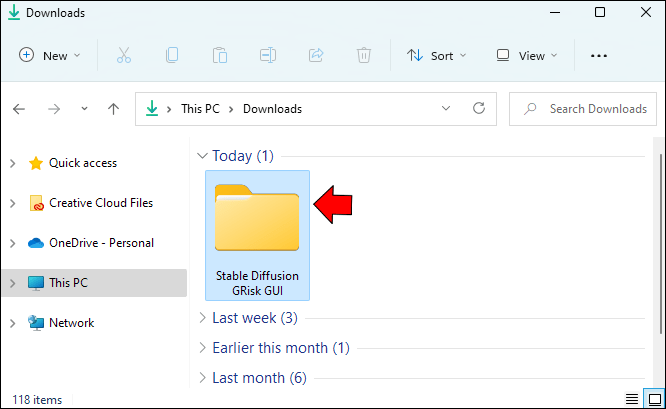Click the Earlier this month (1) header
The width and height of the screenshot is (666, 409).
point(281,348)
